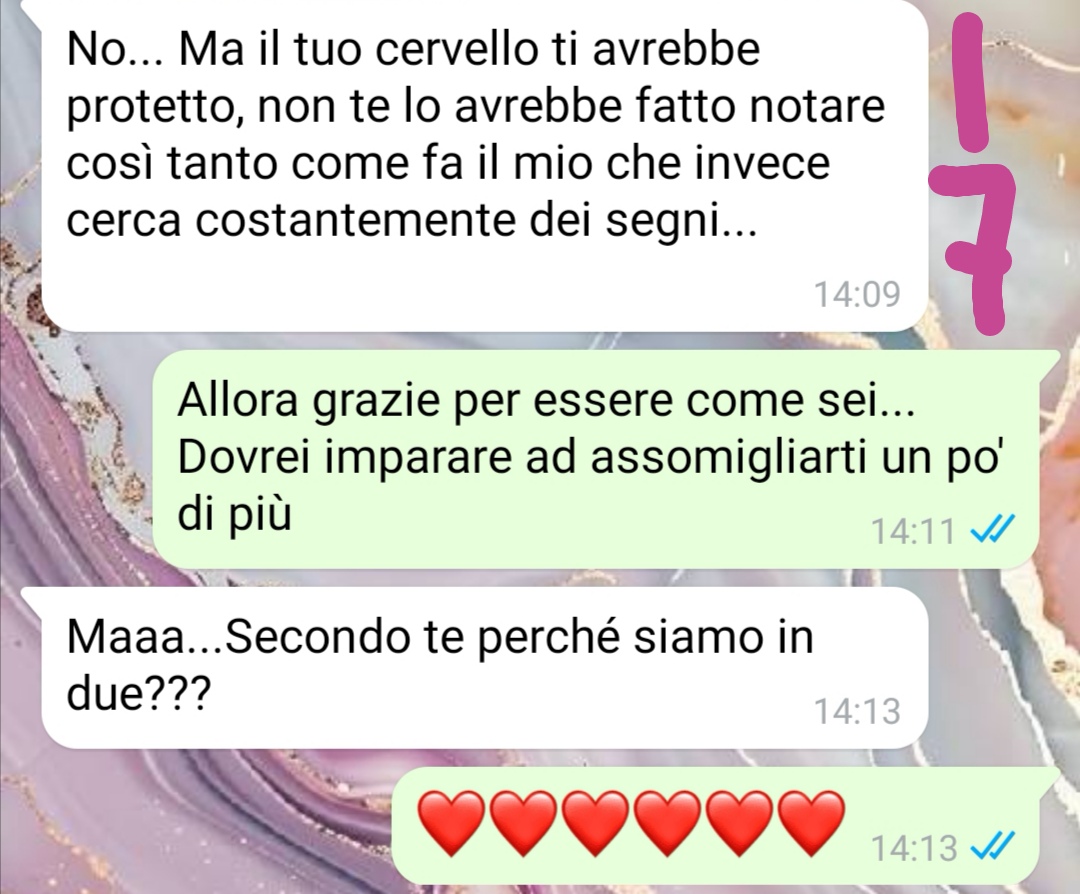Tap the 14:11 timestamp
The height and width of the screenshot is (894, 1080).
[914, 531]
